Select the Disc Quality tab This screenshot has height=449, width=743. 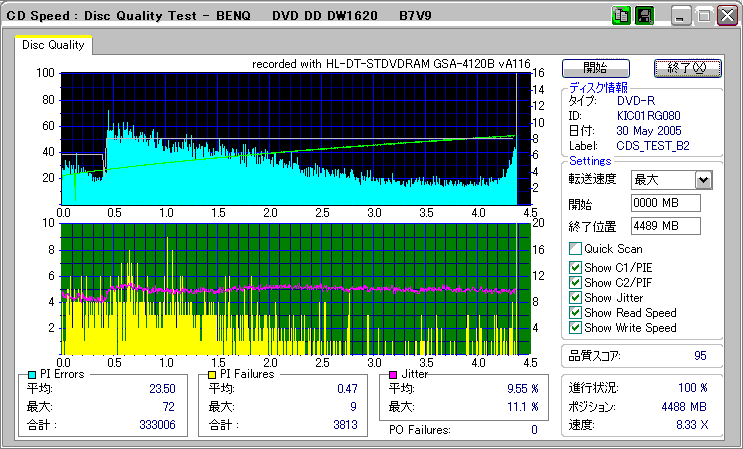point(53,45)
